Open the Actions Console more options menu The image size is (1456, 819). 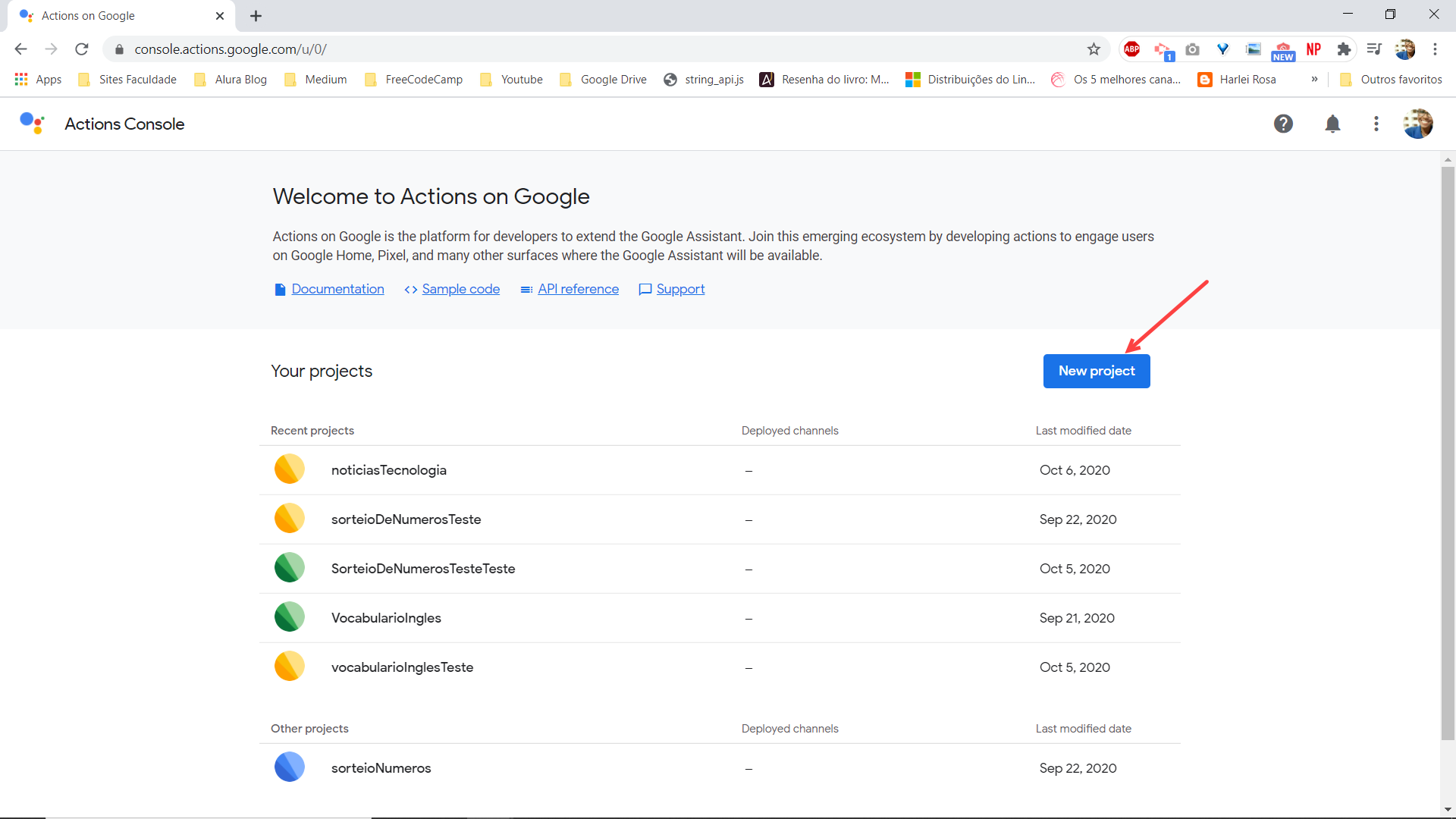click(x=1376, y=124)
